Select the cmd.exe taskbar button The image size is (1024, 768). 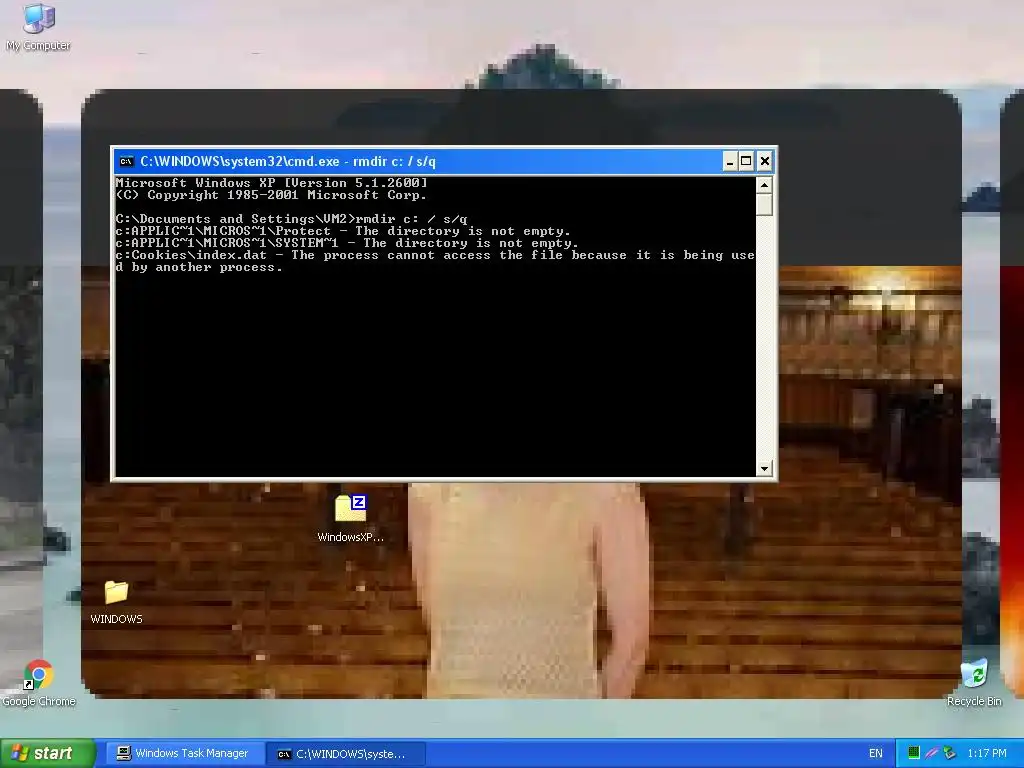[347, 754]
